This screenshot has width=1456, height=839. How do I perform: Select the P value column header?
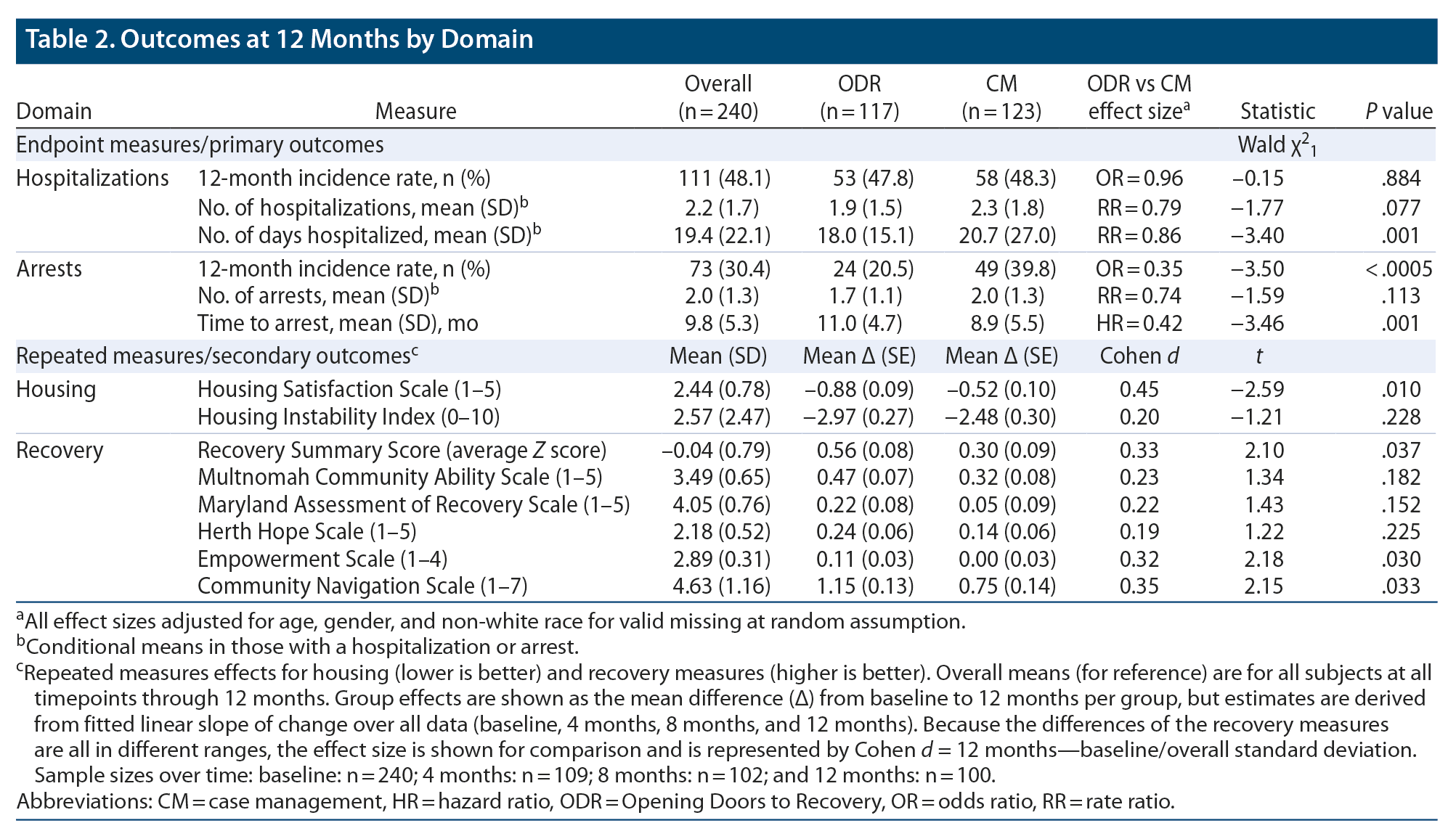click(x=1399, y=111)
